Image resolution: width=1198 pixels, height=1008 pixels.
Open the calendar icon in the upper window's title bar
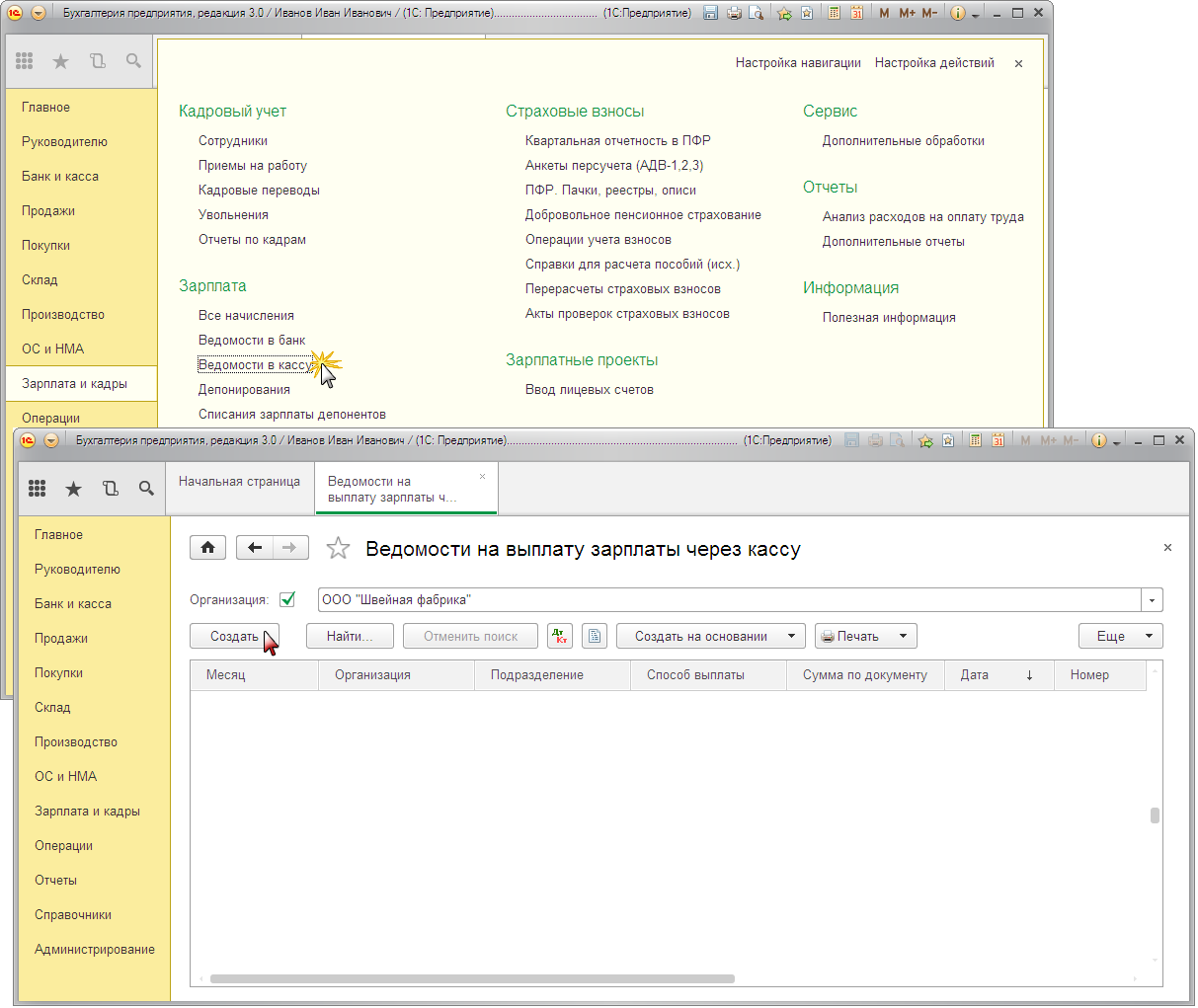tap(856, 14)
